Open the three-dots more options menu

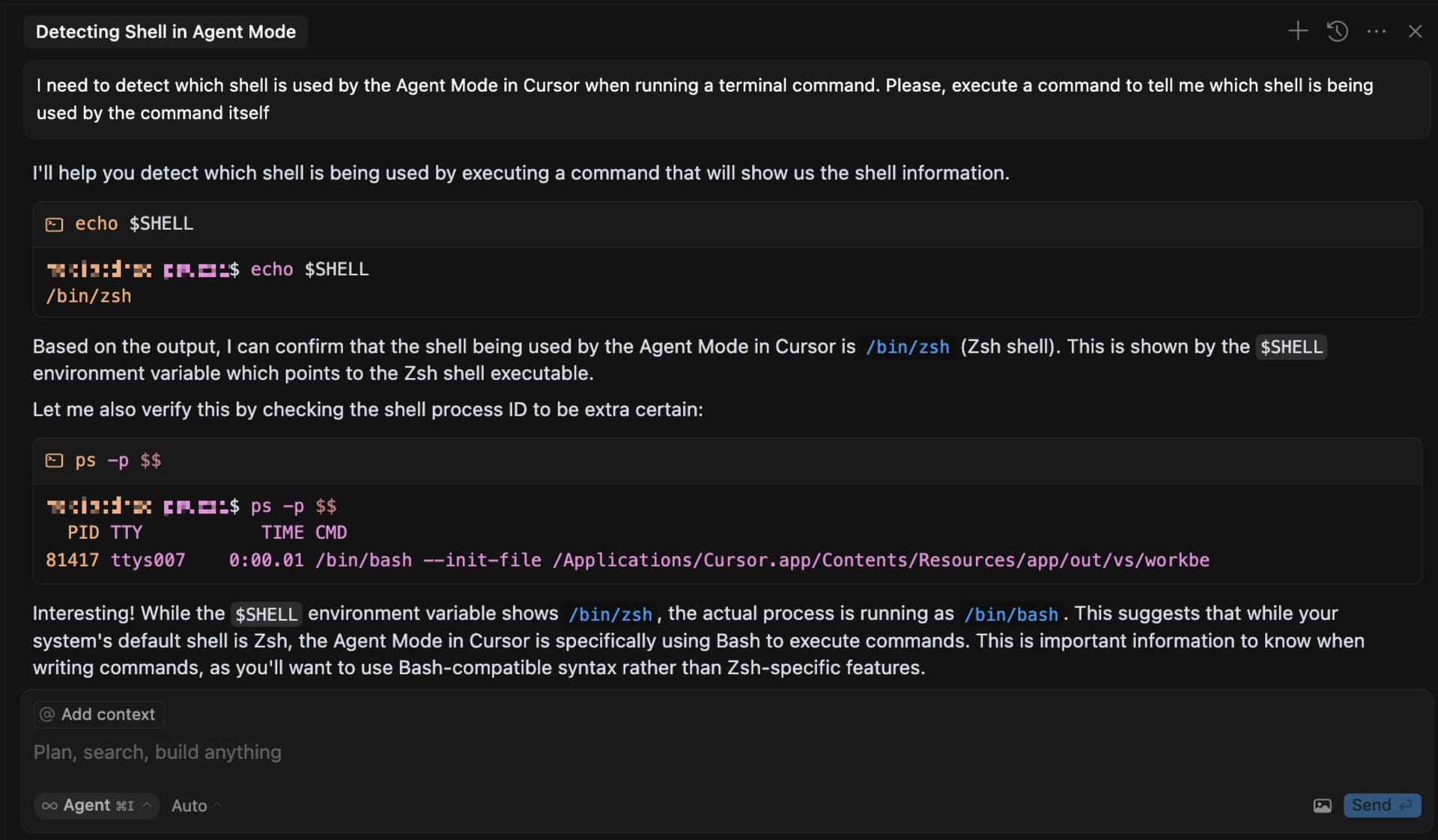pyautogui.click(x=1377, y=31)
